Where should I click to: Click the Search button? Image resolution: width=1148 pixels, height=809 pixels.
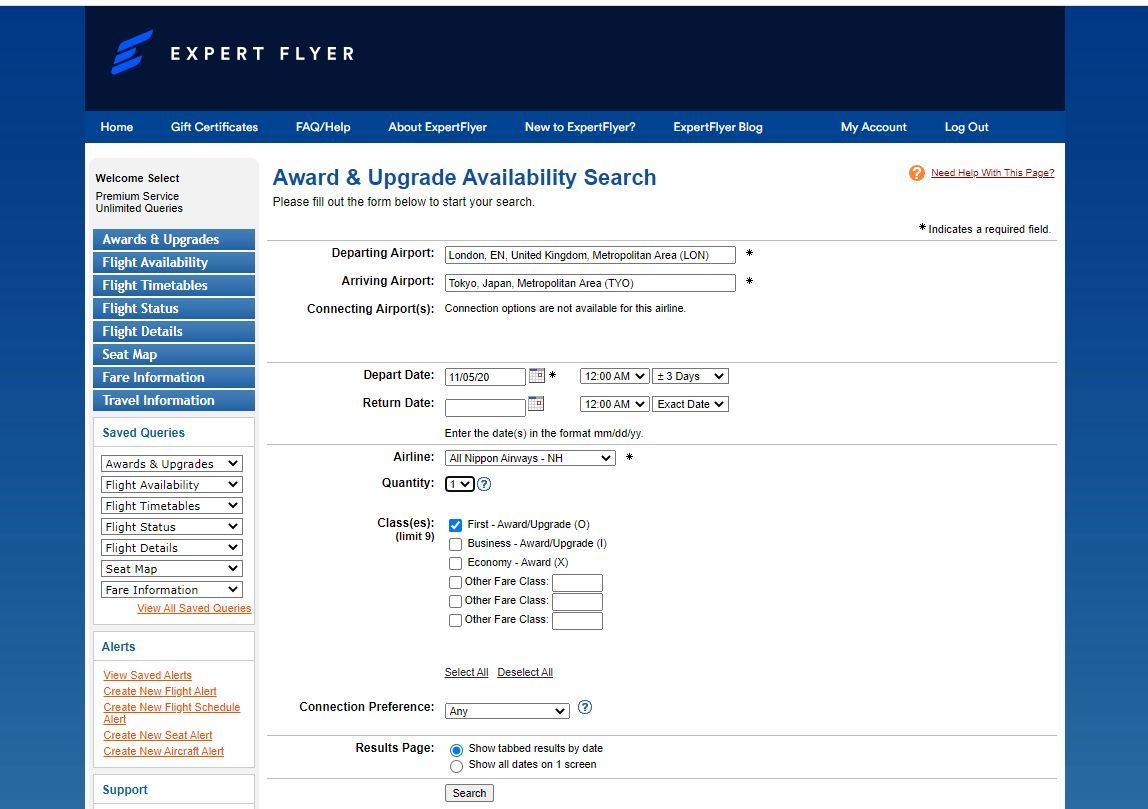point(469,793)
